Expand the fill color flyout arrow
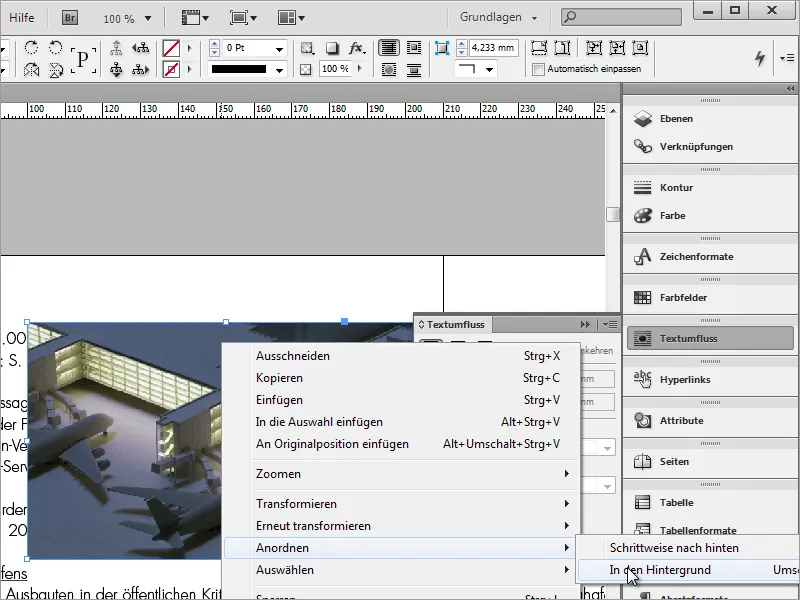Image resolution: width=800 pixels, height=600 pixels. pos(190,48)
